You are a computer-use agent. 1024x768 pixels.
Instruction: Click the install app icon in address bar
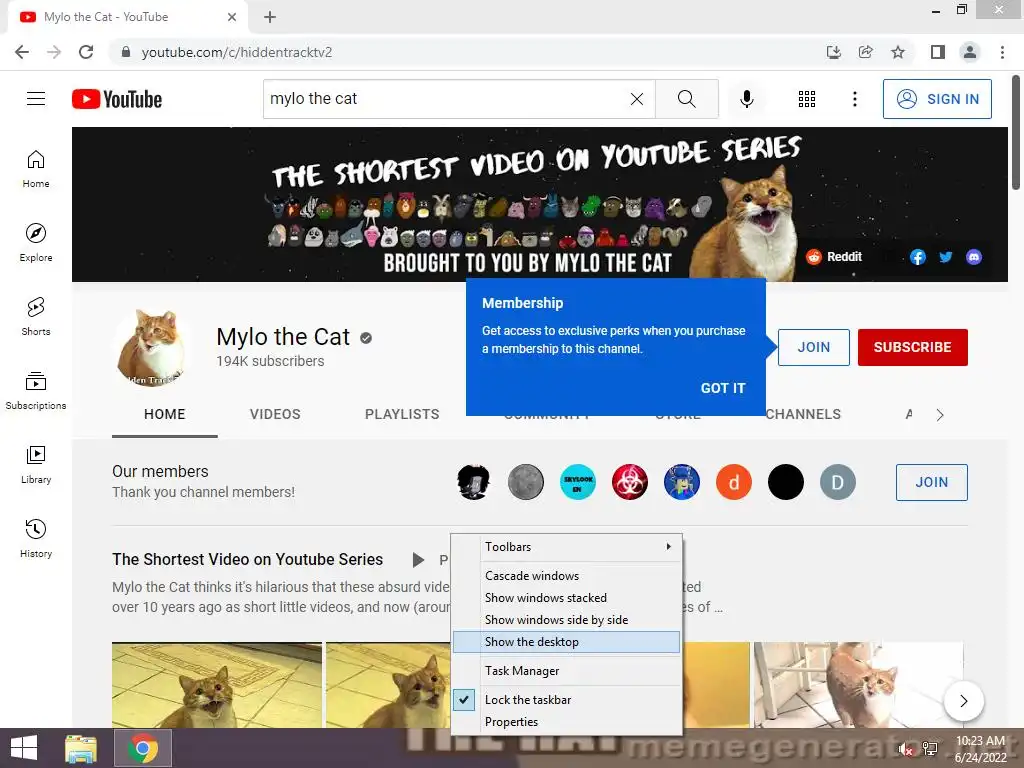pos(834,52)
